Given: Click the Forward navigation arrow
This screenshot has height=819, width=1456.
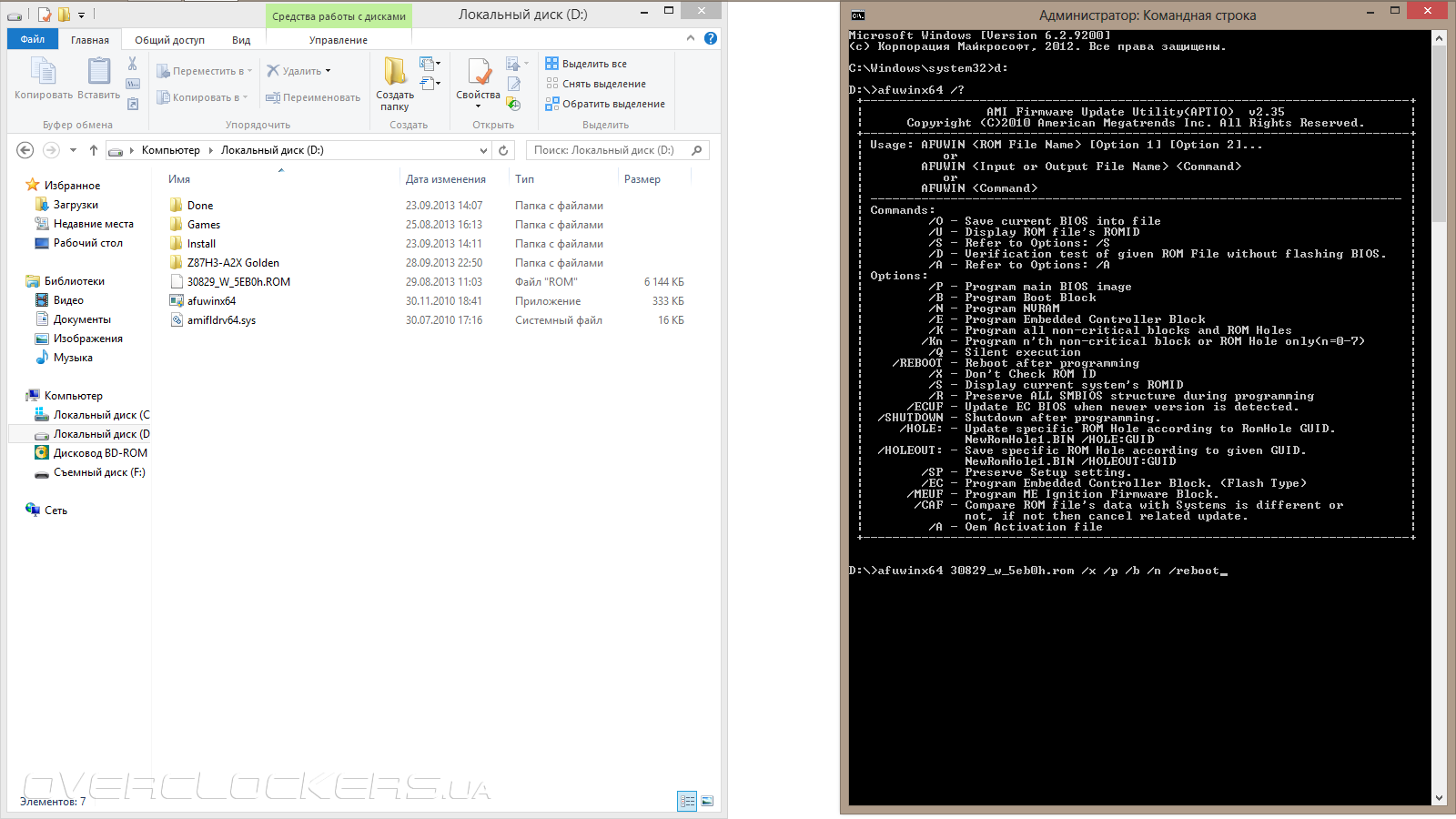Looking at the screenshot, I should [x=51, y=150].
